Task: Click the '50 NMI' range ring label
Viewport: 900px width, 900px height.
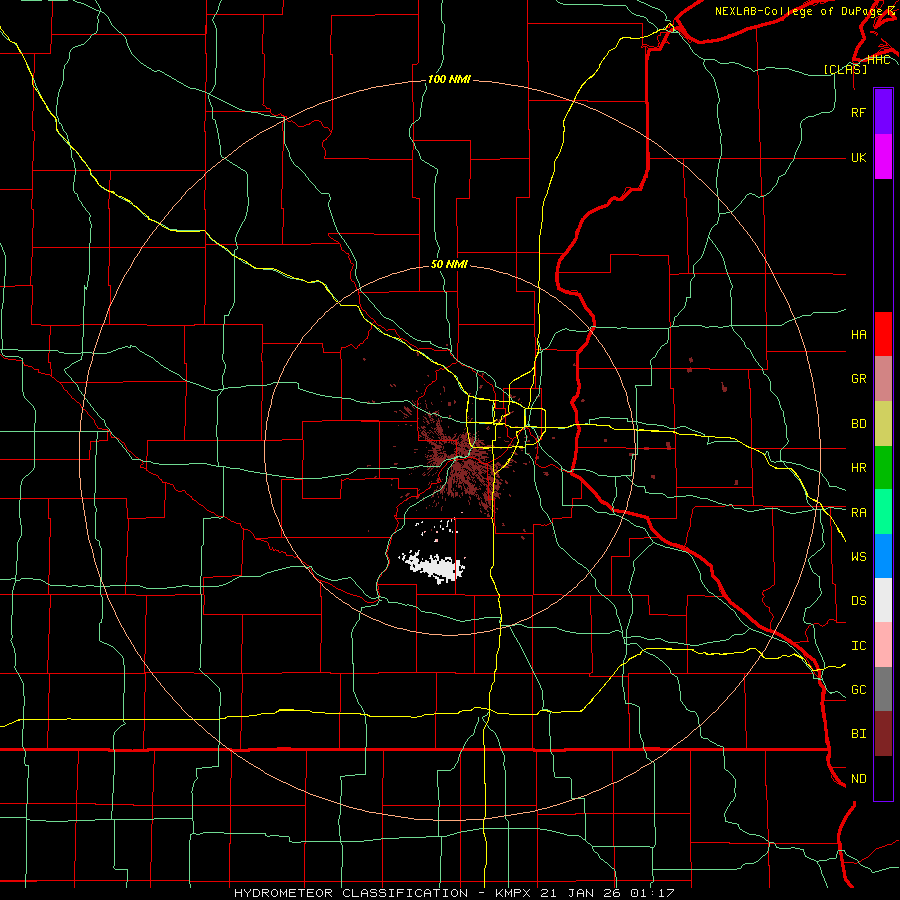Action: (449, 264)
